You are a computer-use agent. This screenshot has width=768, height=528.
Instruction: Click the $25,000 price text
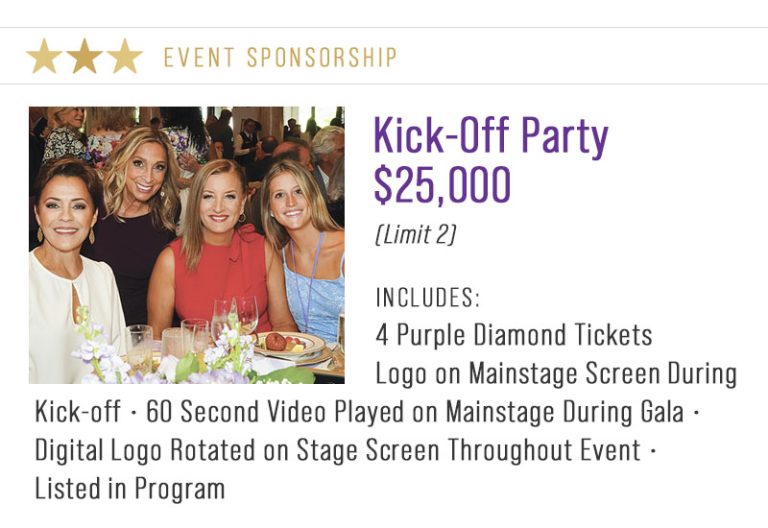pyautogui.click(x=441, y=185)
